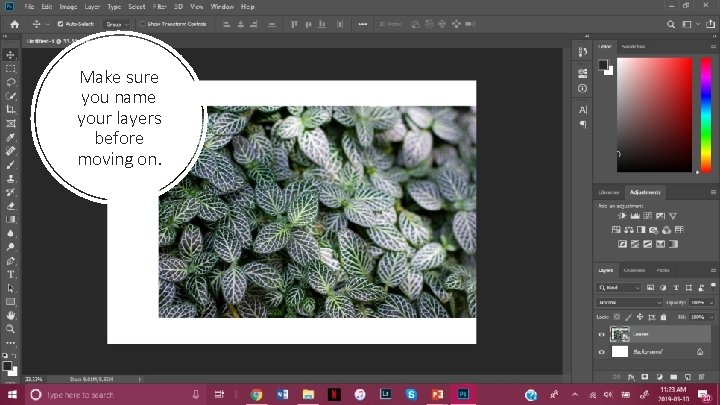
Task: Open the Auto-Select Group dropdown
Action: pos(117,24)
